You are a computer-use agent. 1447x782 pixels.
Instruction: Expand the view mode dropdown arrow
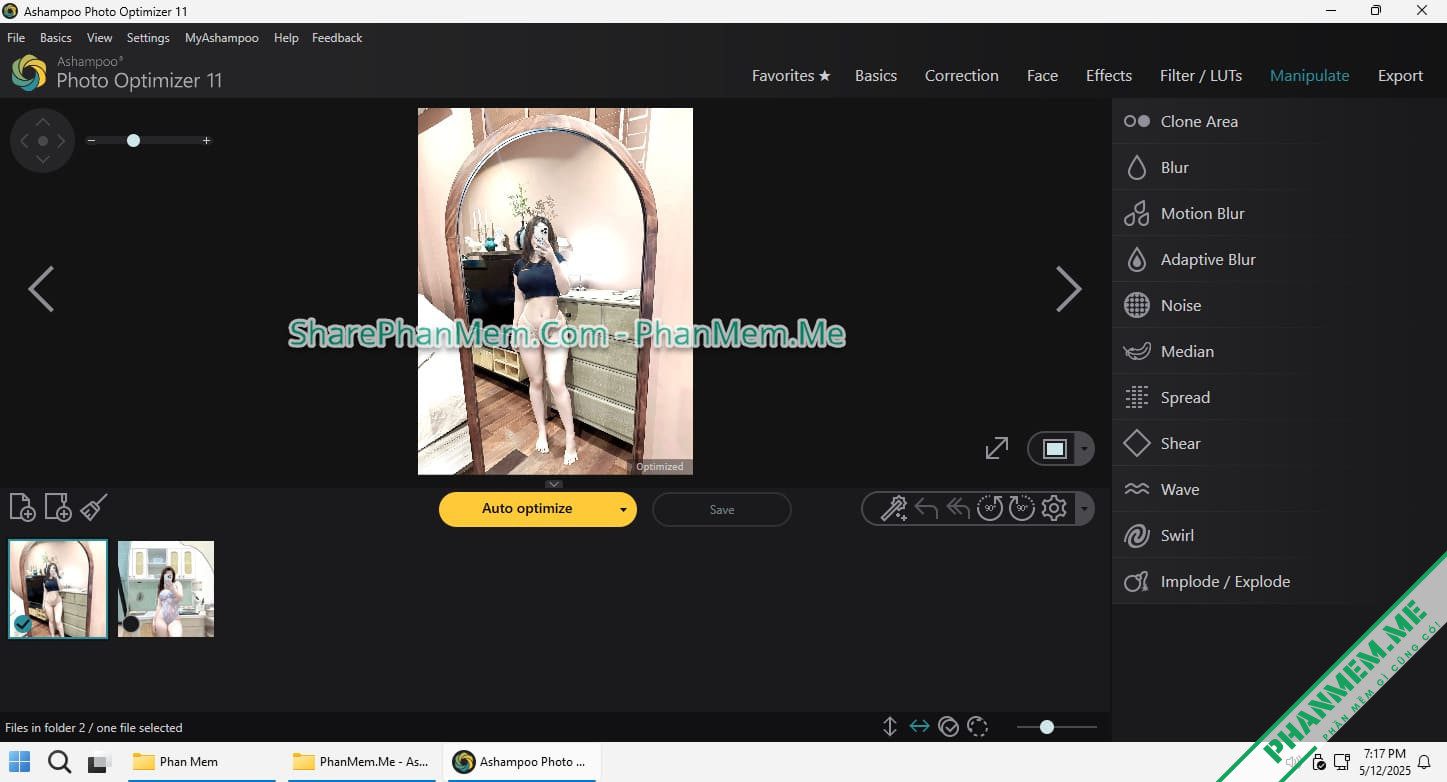point(1084,450)
